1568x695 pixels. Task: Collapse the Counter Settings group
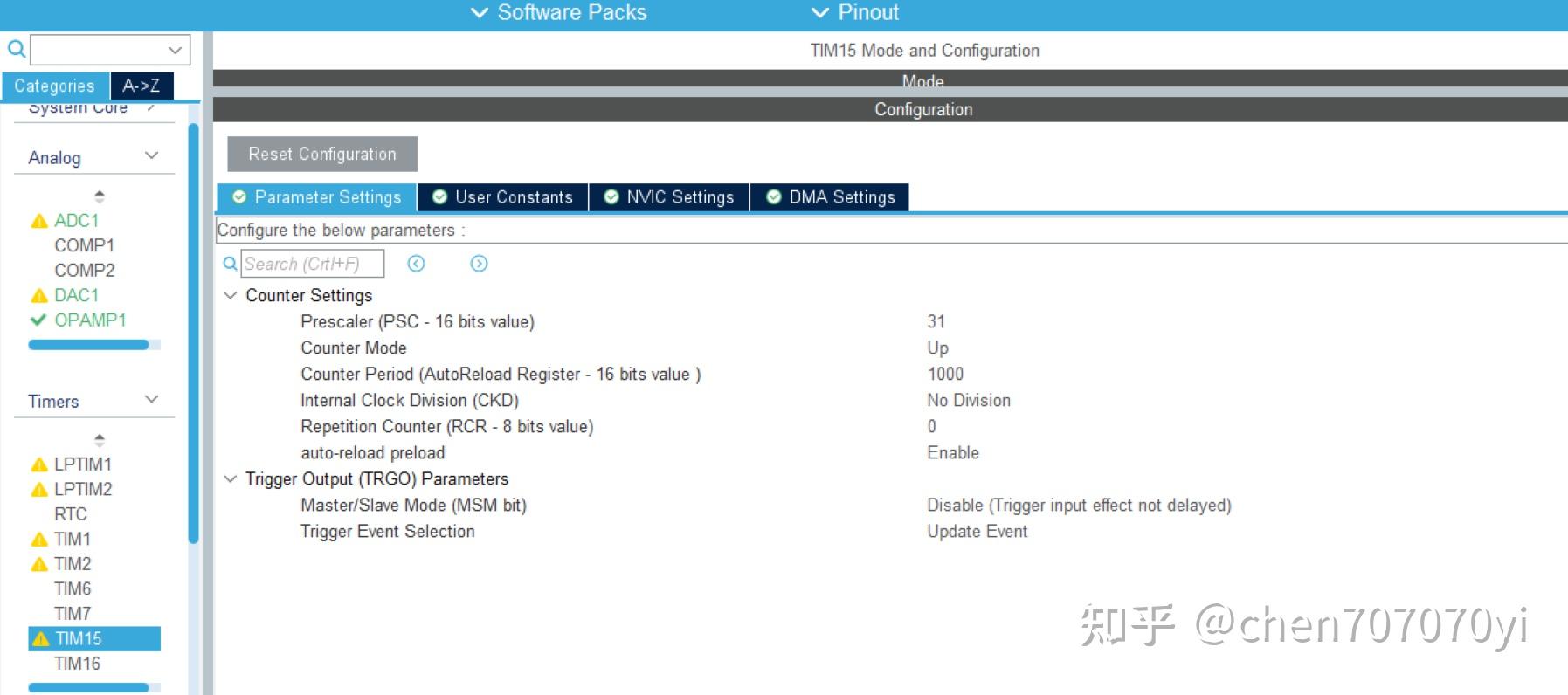coord(231,295)
